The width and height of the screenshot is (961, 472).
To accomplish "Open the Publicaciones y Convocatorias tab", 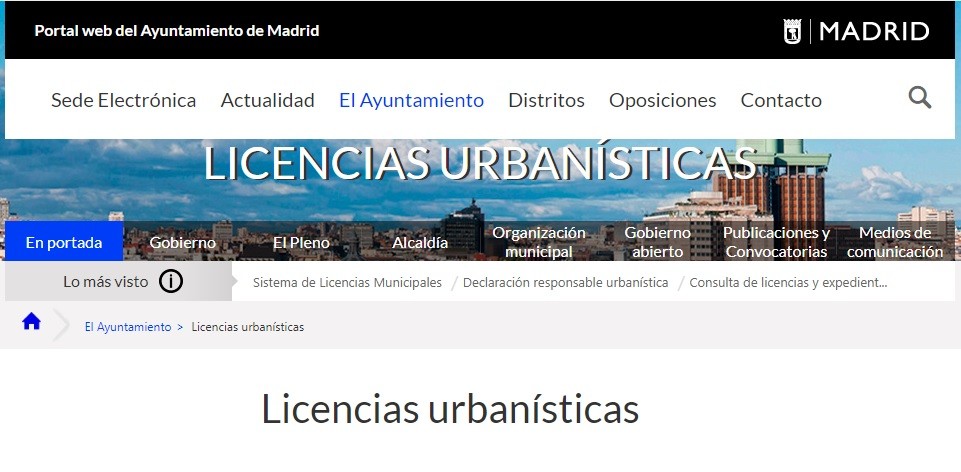I will 776,242.
